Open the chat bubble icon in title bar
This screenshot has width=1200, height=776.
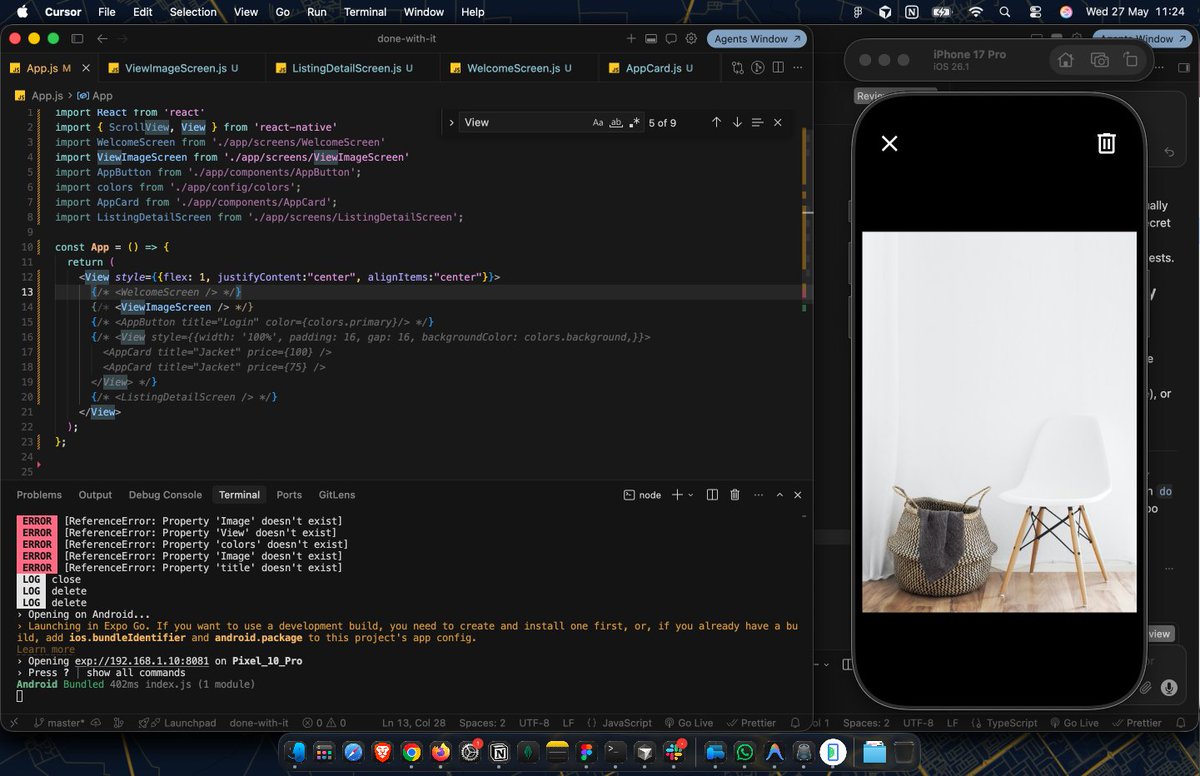(x=671, y=39)
